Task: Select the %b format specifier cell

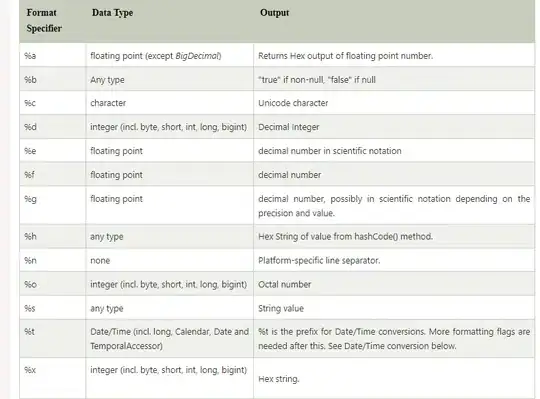Action: 53,79
